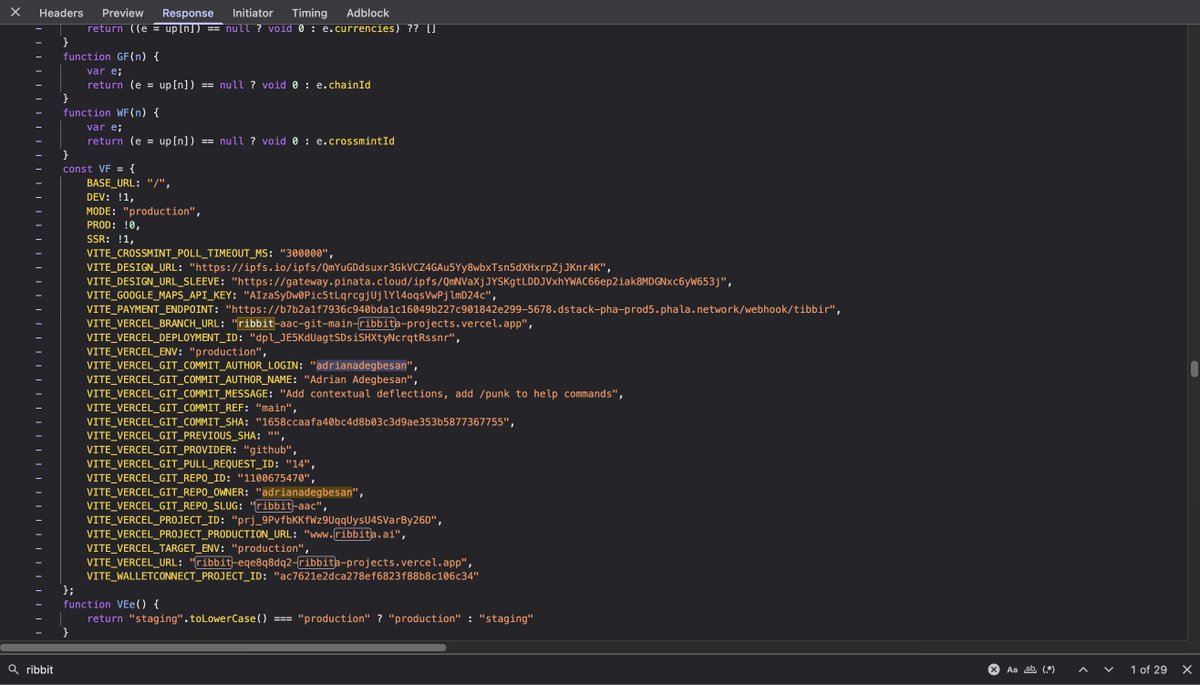The width and height of the screenshot is (1200, 685).
Task: Click the vertical scrollbar thumb
Action: tap(1194, 369)
